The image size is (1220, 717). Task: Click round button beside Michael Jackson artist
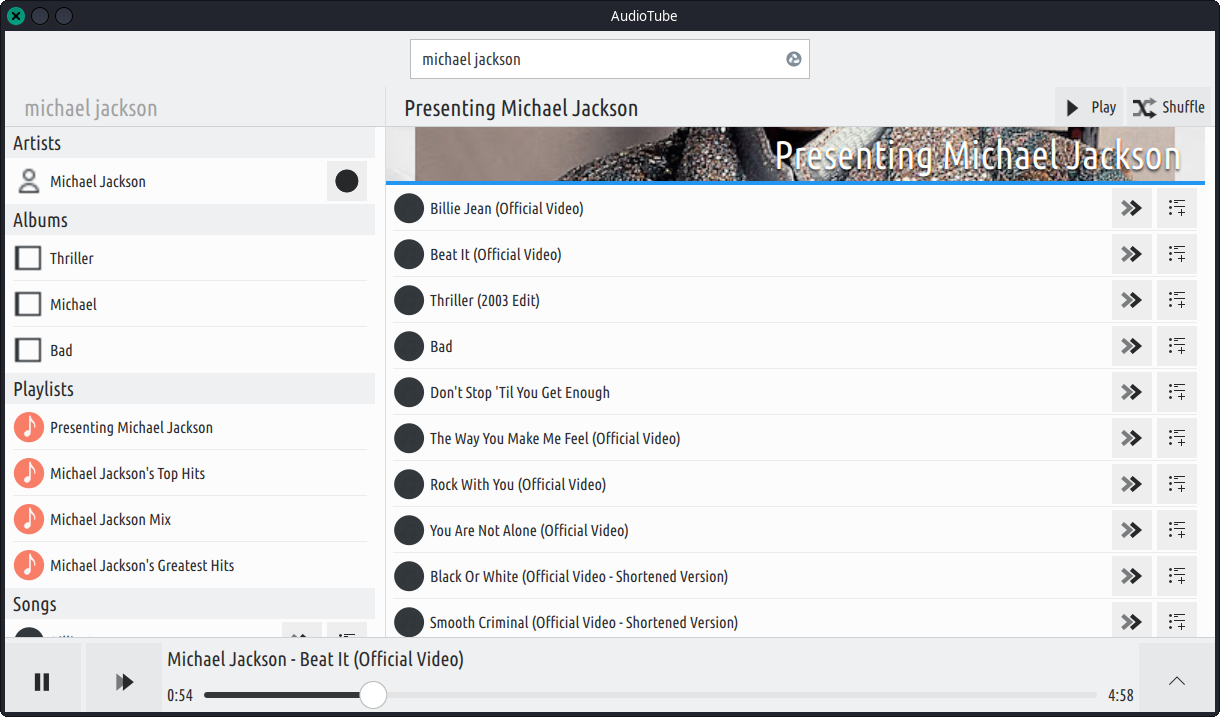(346, 181)
